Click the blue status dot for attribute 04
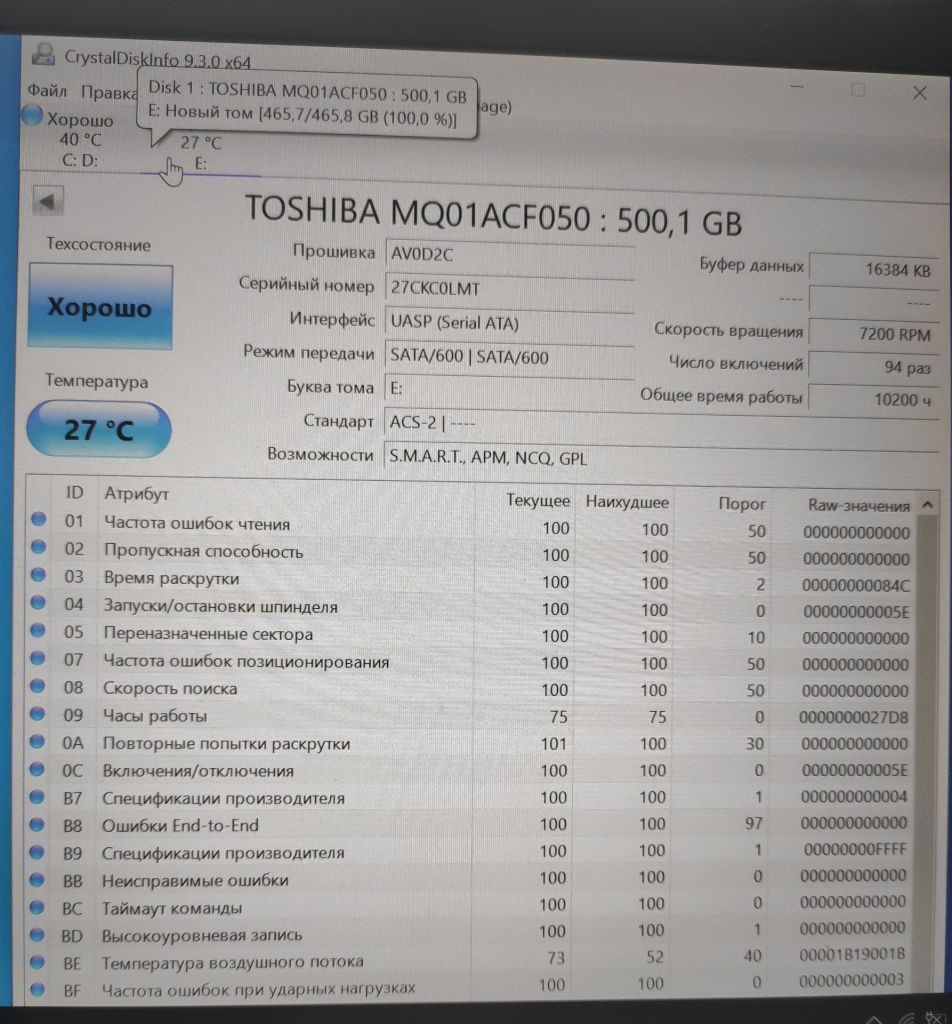The image size is (952, 1024). [x=38, y=602]
